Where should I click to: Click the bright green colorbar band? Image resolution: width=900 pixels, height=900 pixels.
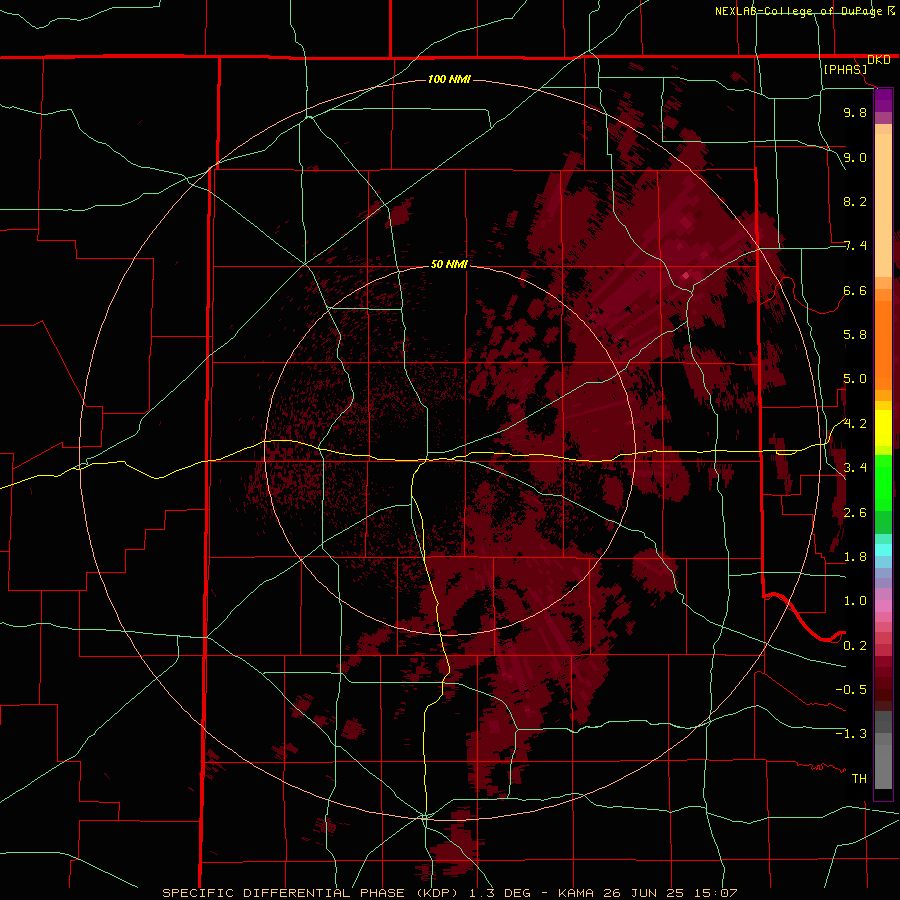click(883, 483)
